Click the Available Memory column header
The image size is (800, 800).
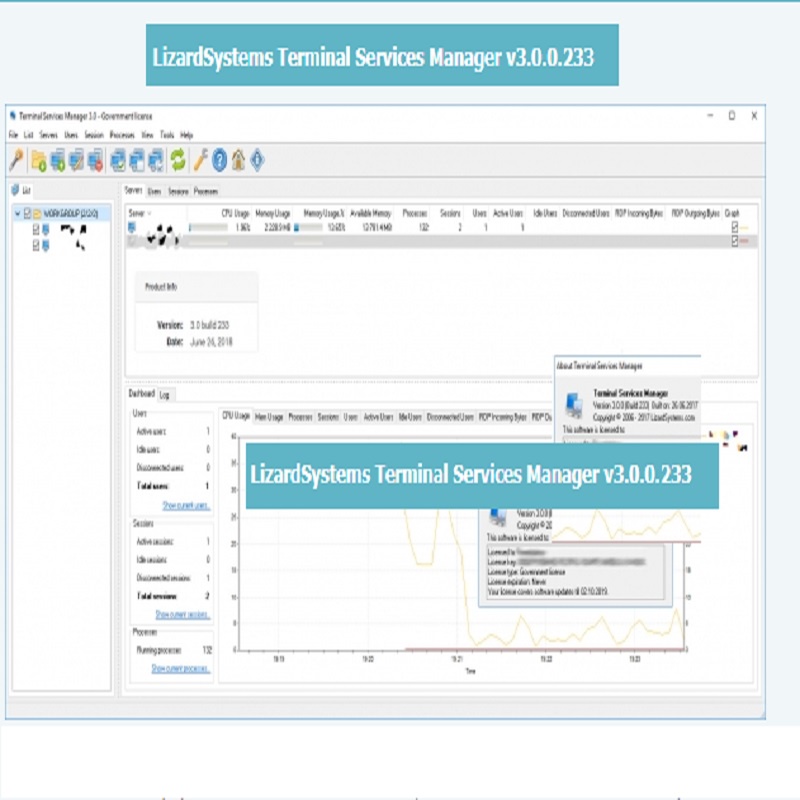371,213
